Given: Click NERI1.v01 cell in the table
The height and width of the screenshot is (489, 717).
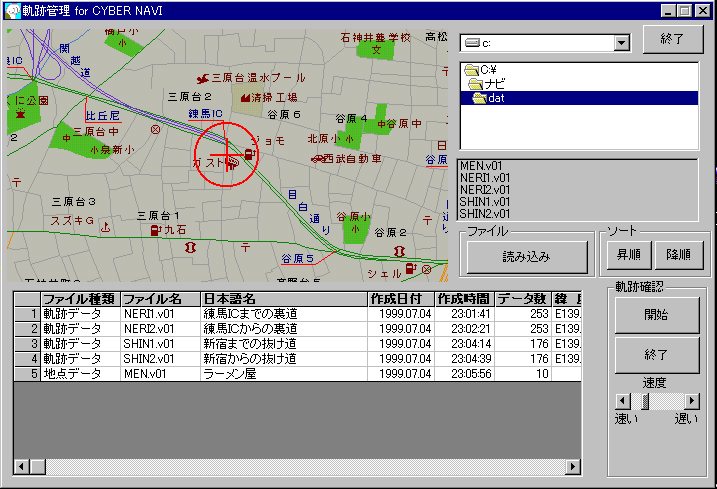Looking at the screenshot, I should [x=161, y=314].
